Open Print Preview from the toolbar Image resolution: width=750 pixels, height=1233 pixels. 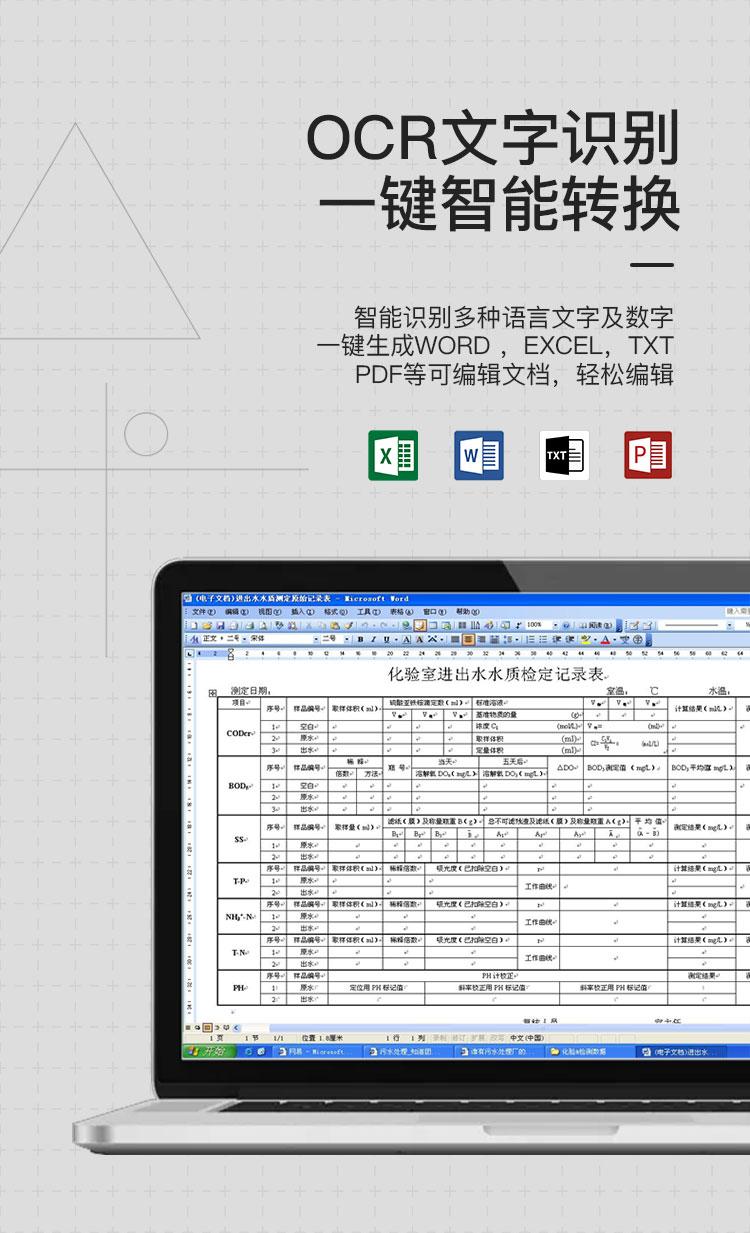pos(262,625)
